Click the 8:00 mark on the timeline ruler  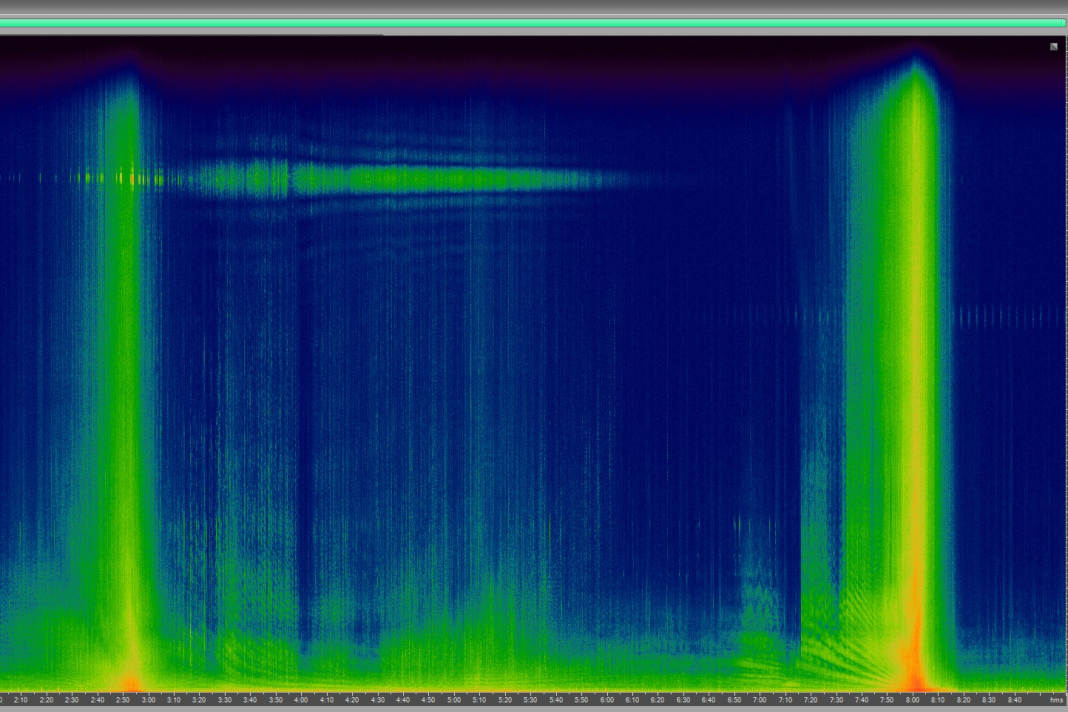[x=912, y=699]
